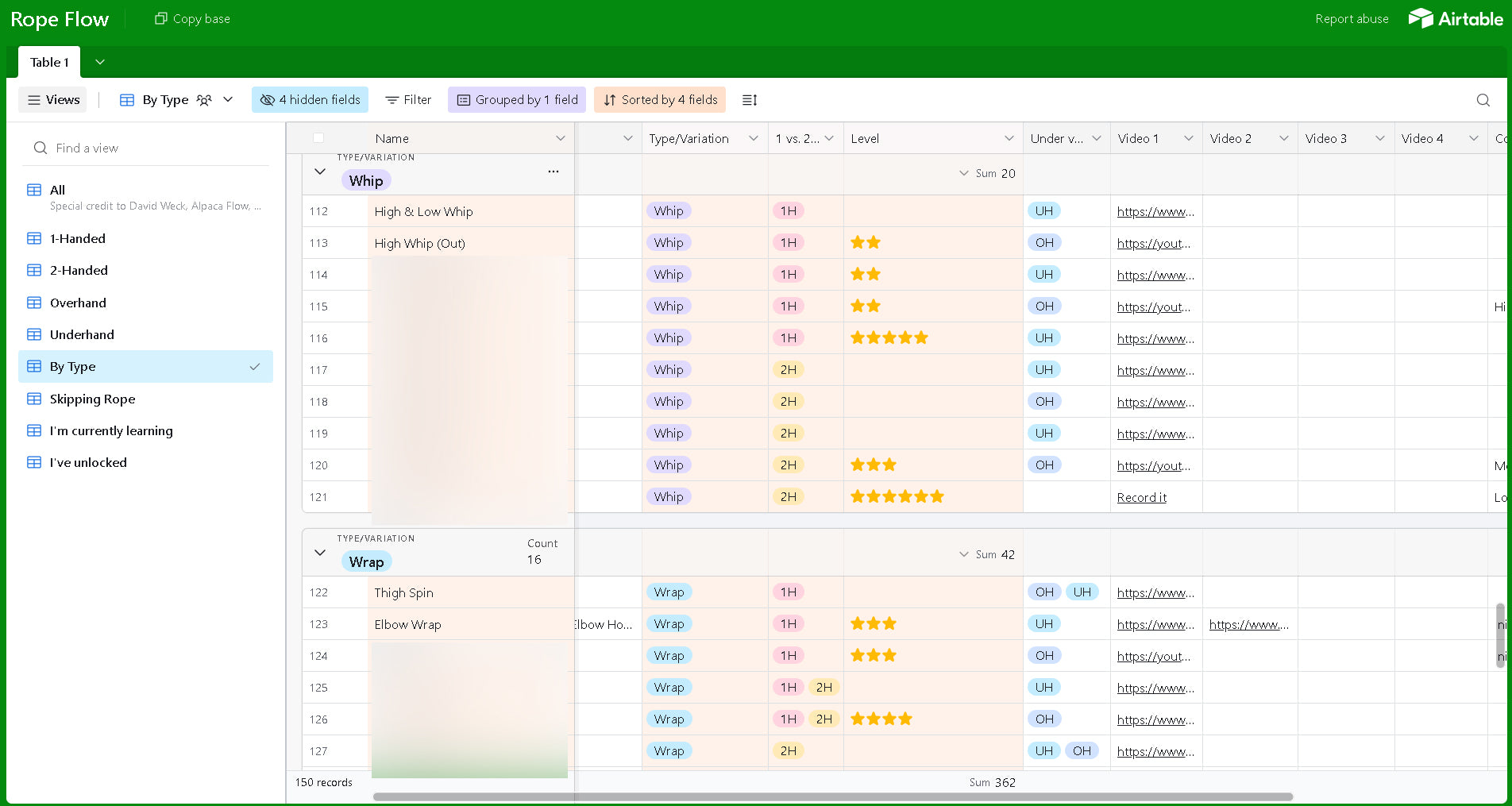The image size is (1512, 806).
Task: Click the Airtable logo
Action: pyautogui.click(x=1456, y=18)
